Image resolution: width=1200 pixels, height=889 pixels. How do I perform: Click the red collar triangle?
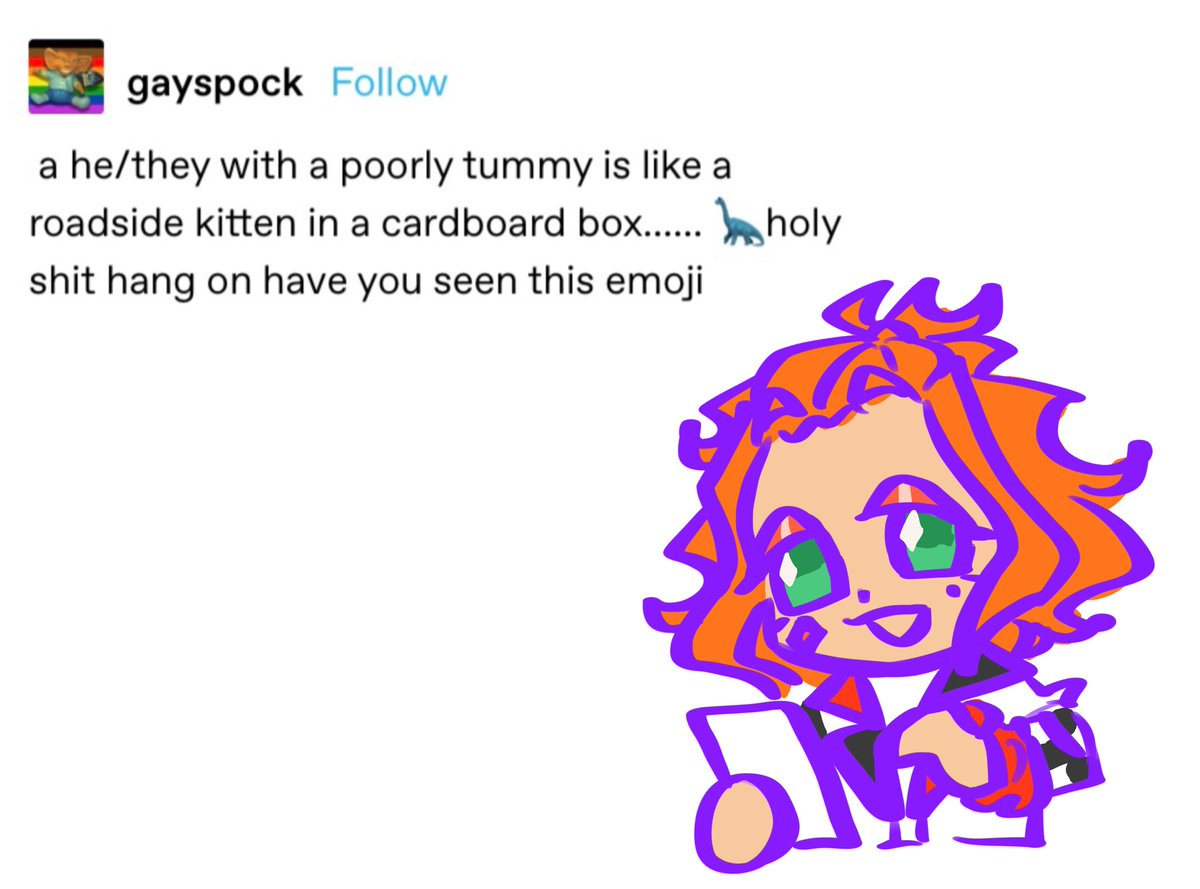[849, 694]
